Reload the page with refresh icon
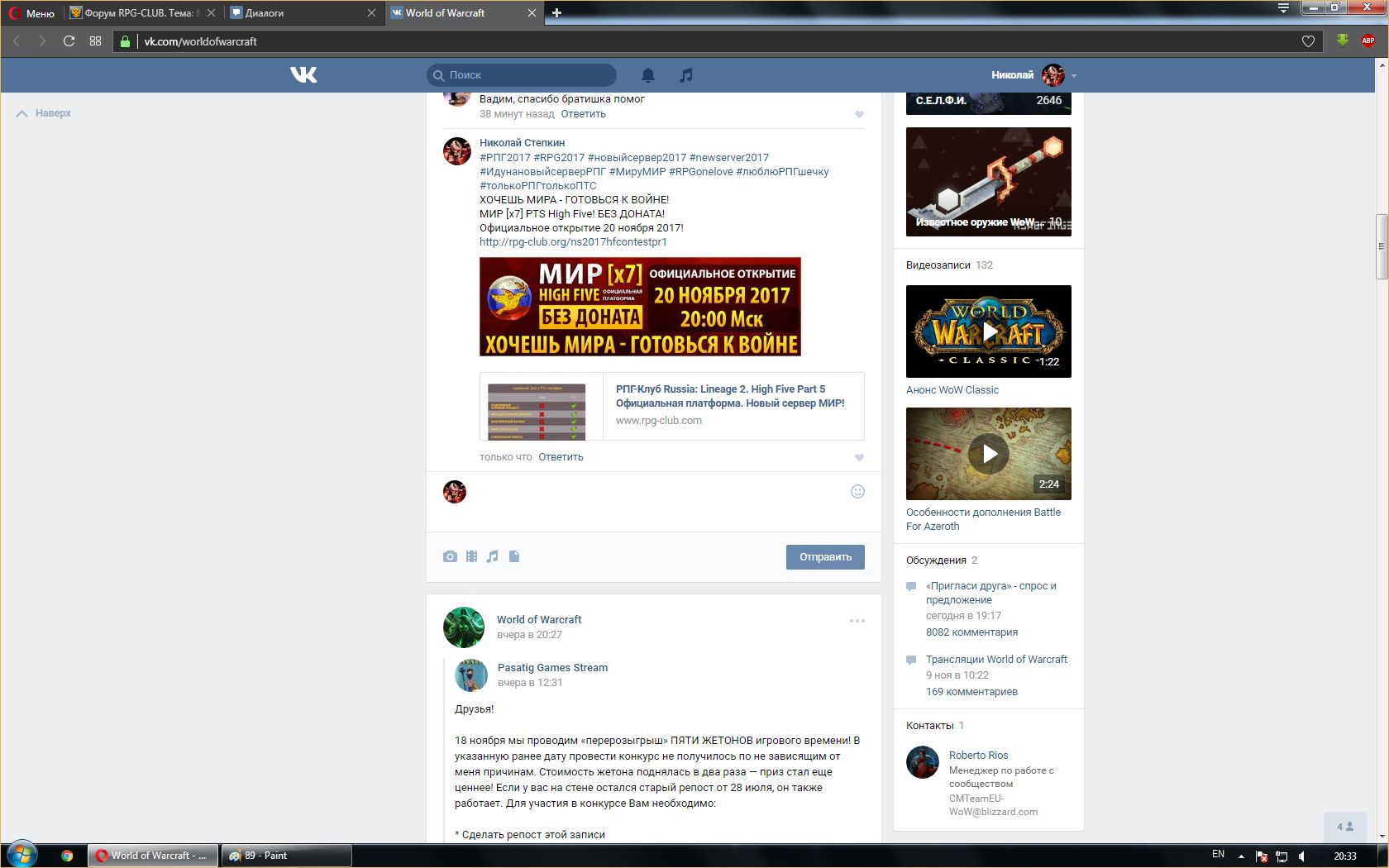The width and height of the screenshot is (1389, 868). pyautogui.click(x=69, y=41)
